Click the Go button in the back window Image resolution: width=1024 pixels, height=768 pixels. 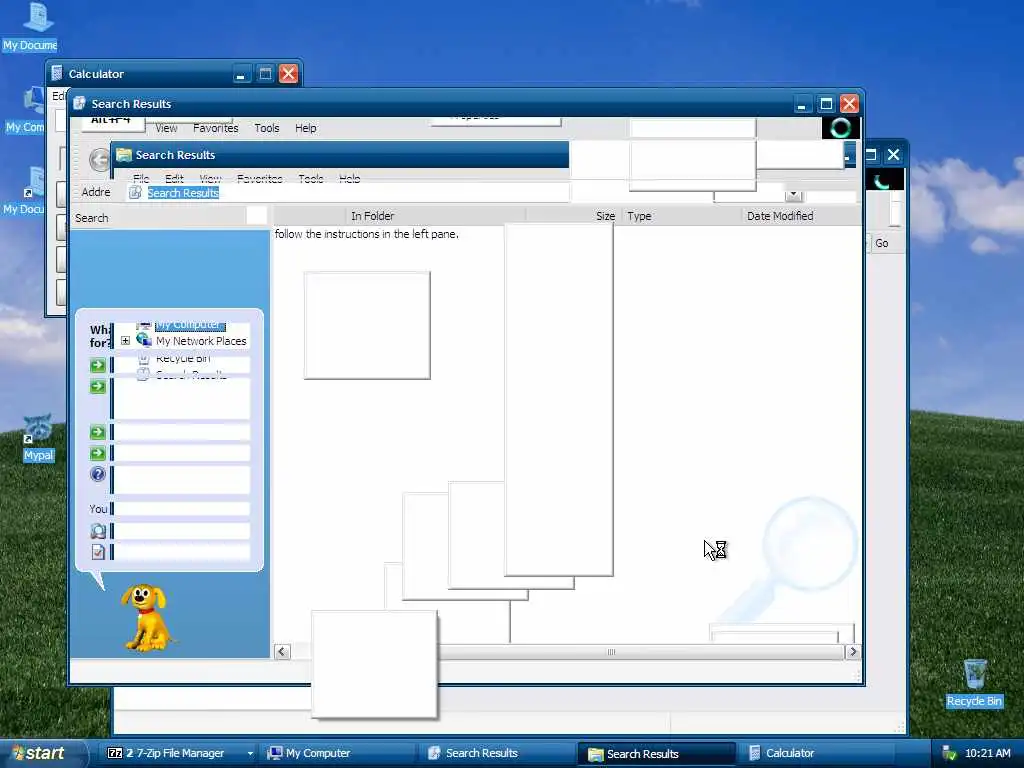pos(881,243)
